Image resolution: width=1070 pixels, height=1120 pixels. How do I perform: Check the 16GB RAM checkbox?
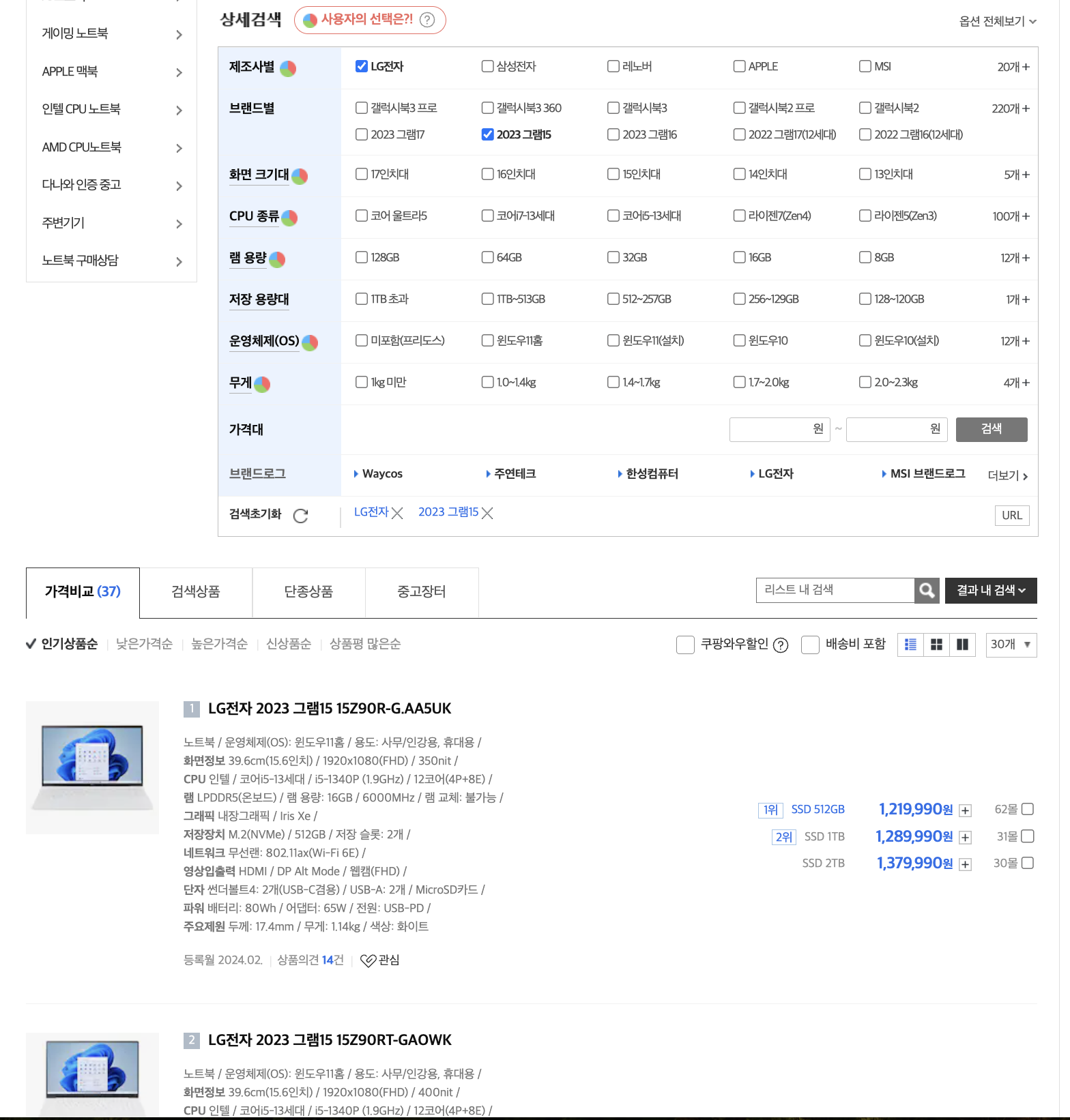(739, 257)
